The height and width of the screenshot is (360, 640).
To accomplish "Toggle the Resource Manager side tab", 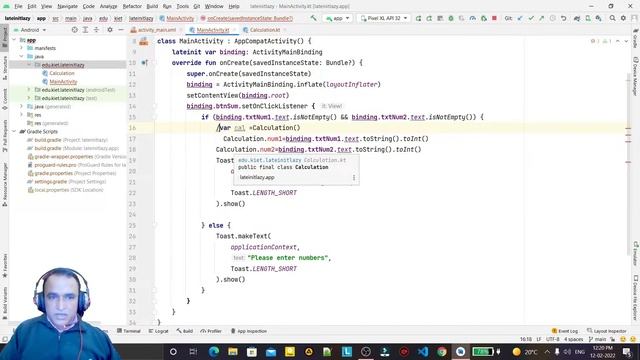I will click(4, 184).
